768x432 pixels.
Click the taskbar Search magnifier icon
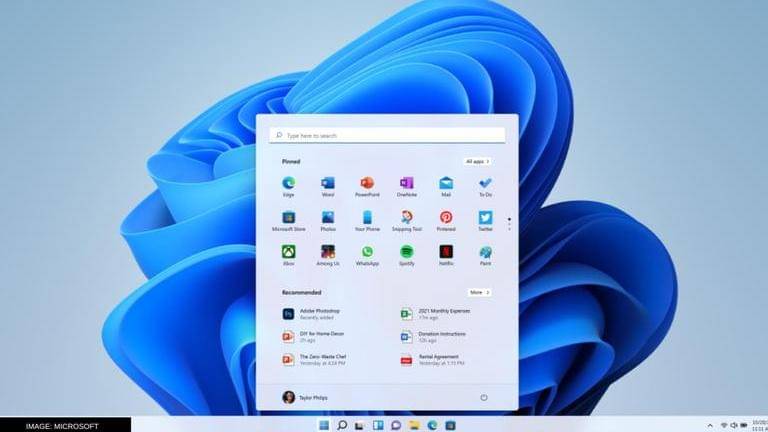point(342,425)
